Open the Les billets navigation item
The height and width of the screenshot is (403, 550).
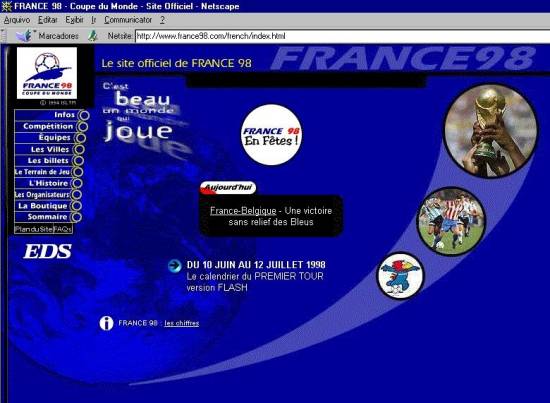(x=48, y=160)
